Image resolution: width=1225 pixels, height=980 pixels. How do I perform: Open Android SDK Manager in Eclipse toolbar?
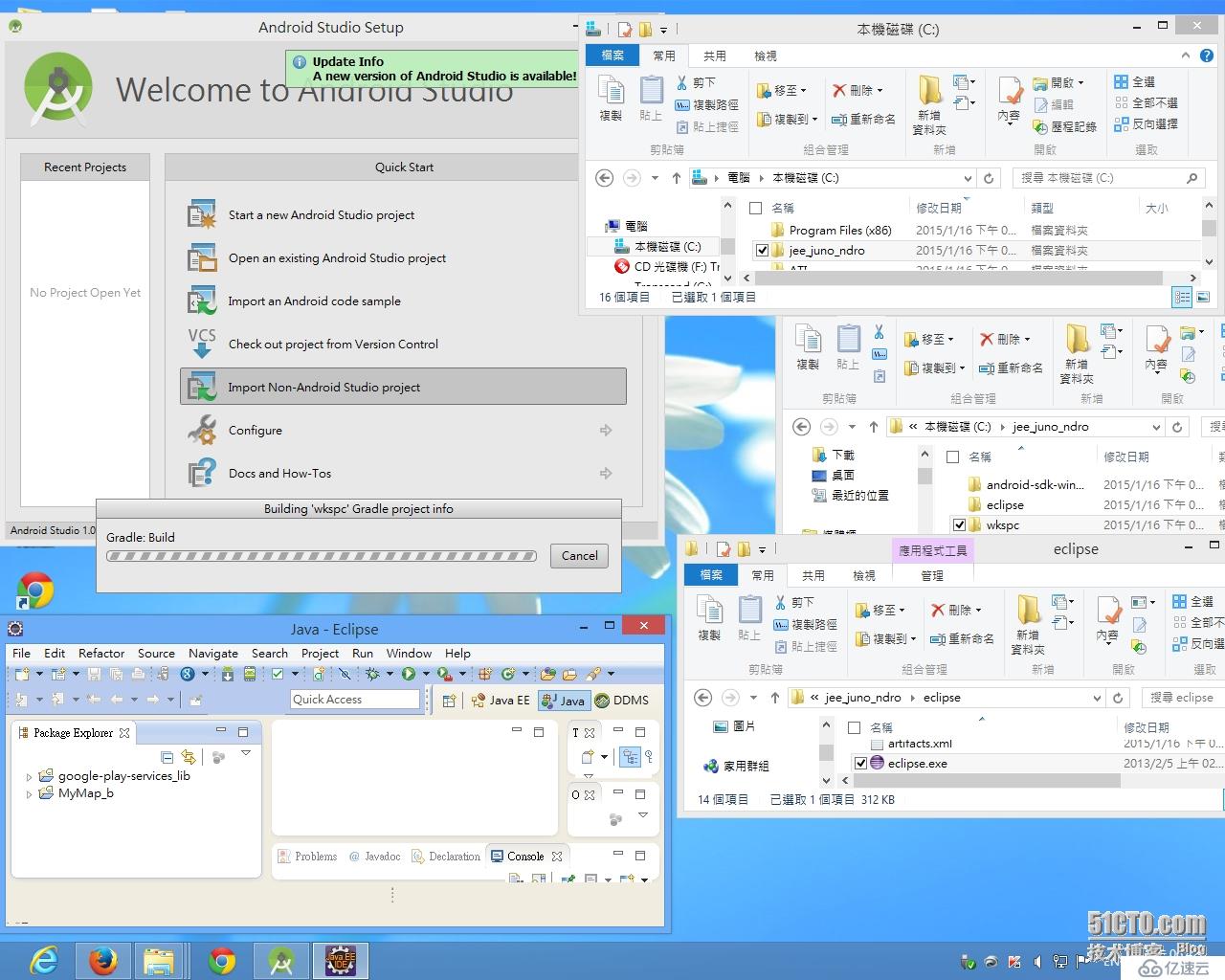[227, 674]
